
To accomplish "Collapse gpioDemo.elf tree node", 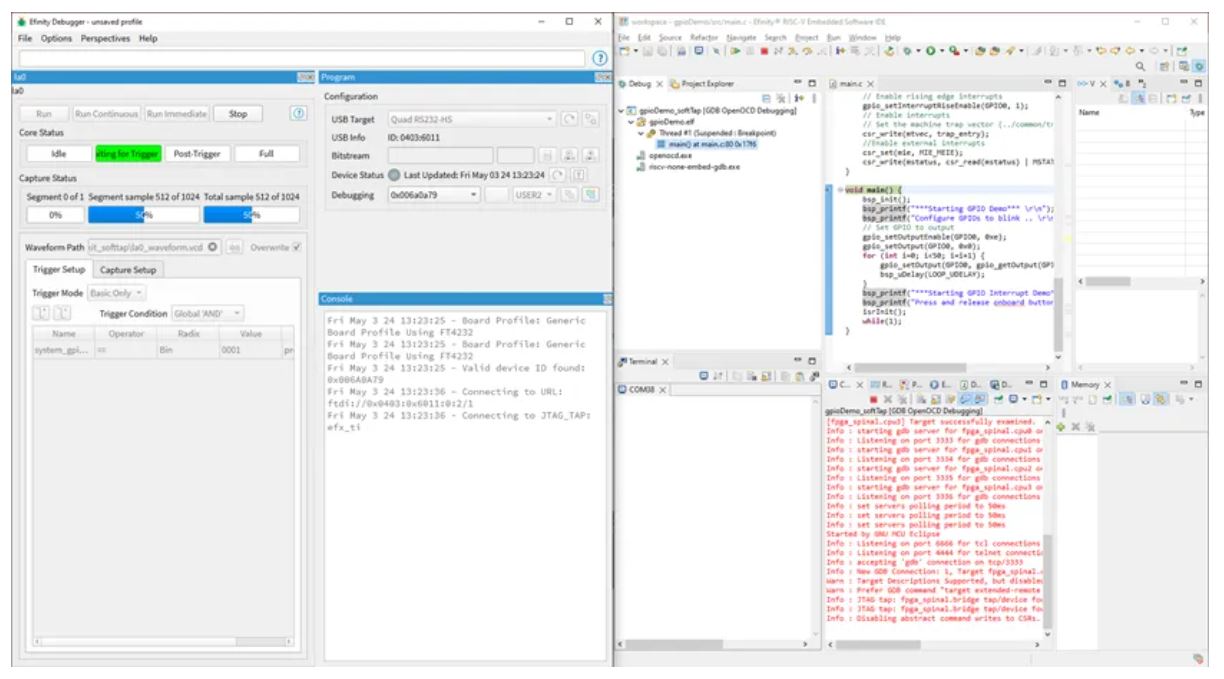I will point(630,121).
